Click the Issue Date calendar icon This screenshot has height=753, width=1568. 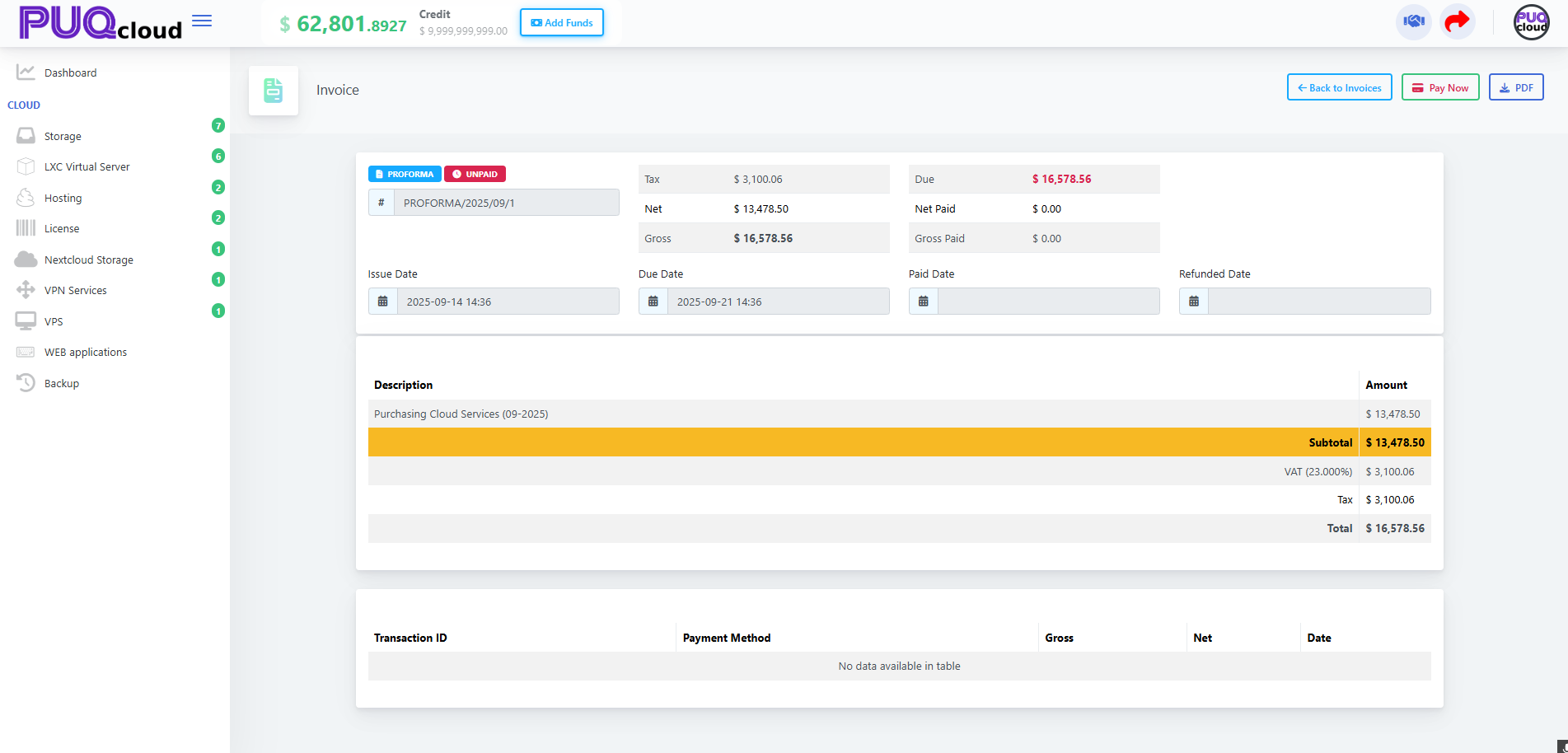[x=383, y=302]
